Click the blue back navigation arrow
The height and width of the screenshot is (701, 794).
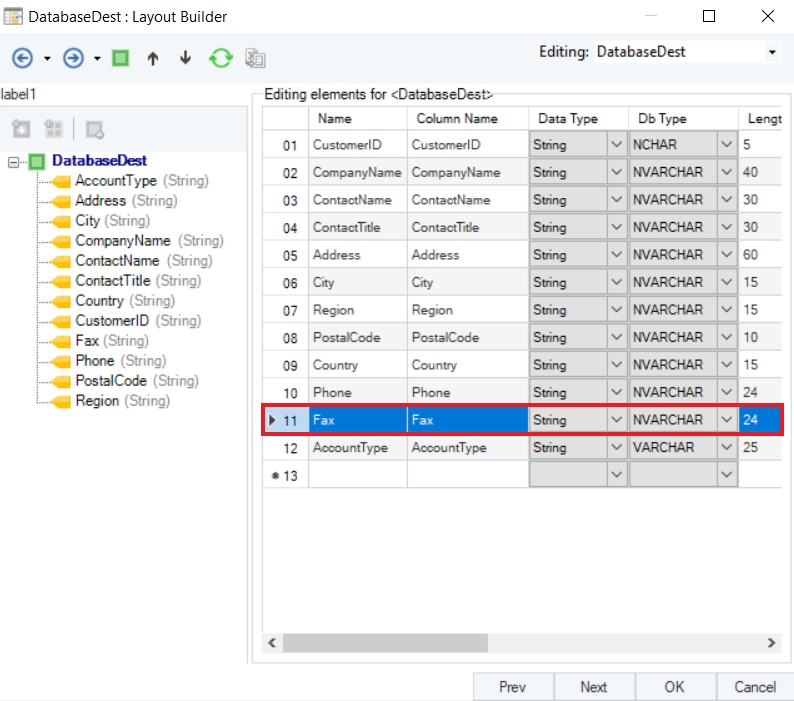click(x=23, y=58)
